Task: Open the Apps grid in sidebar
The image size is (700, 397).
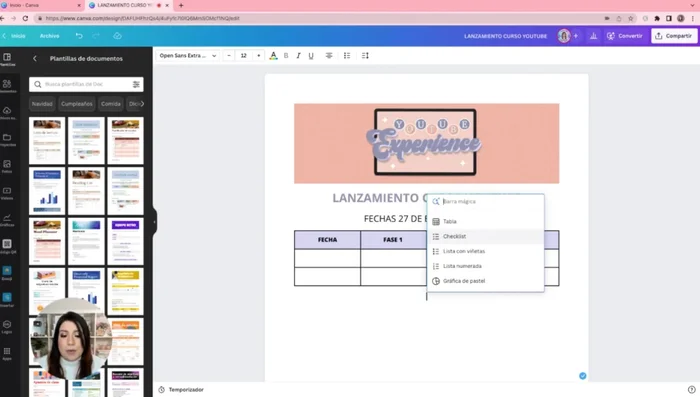Action: pos(7,353)
